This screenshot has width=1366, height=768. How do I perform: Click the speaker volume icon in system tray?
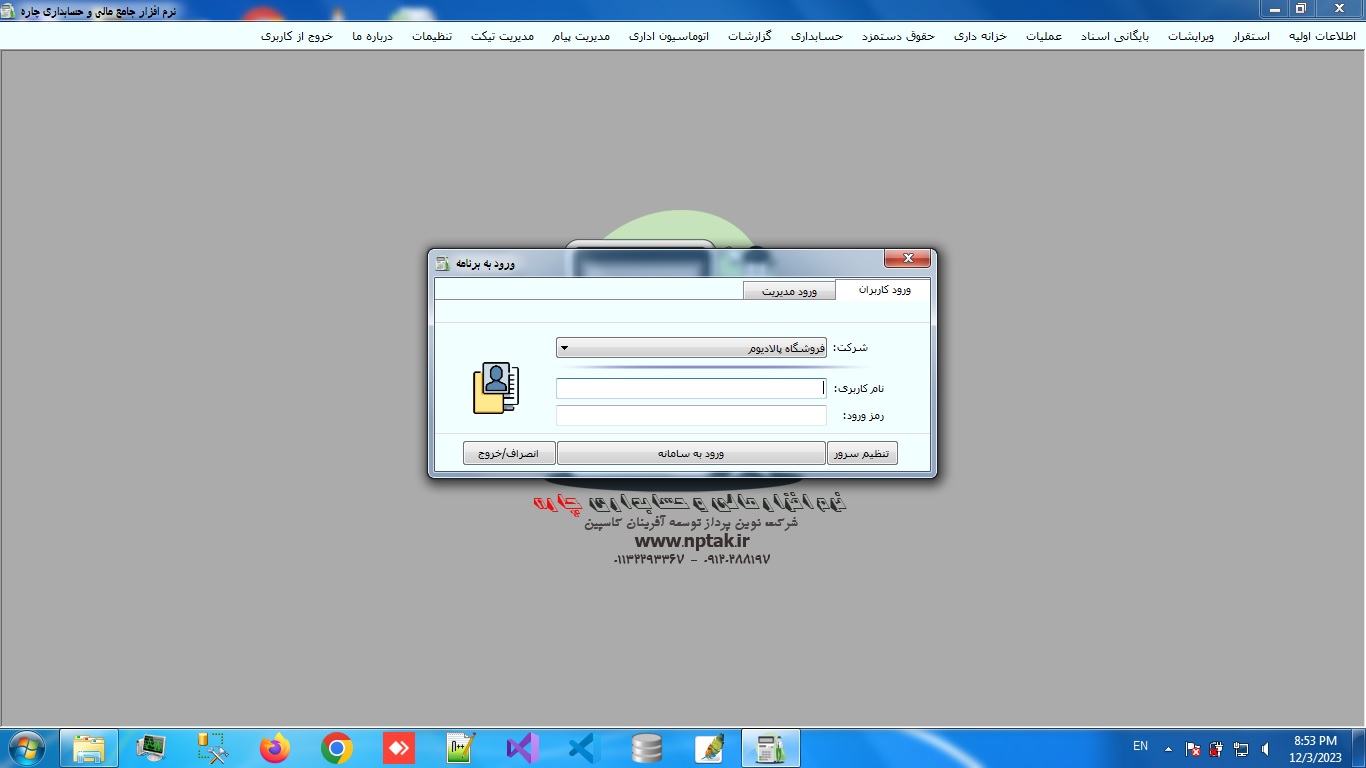(x=1266, y=748)
